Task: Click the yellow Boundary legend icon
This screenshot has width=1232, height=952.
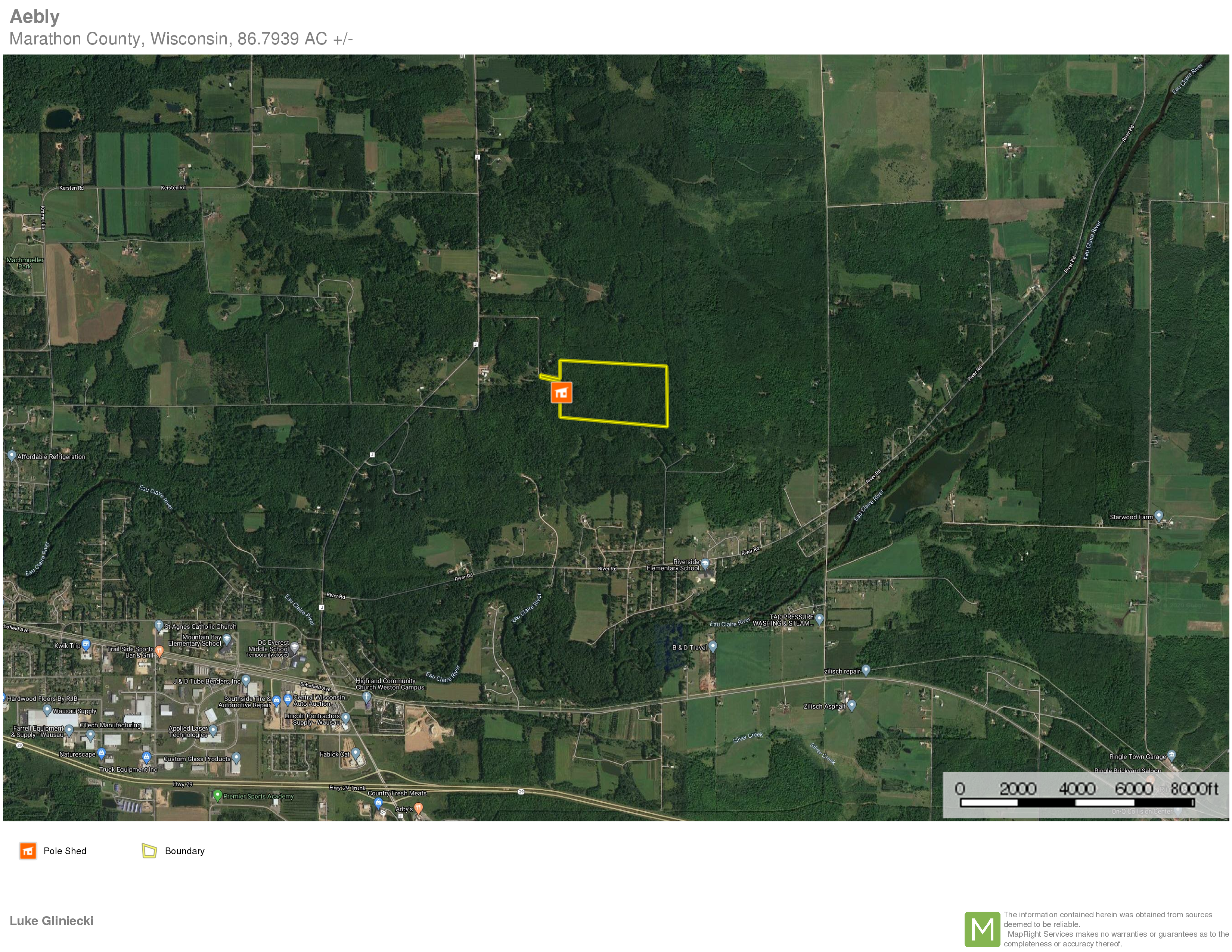Action: click(x=149, y=851)
